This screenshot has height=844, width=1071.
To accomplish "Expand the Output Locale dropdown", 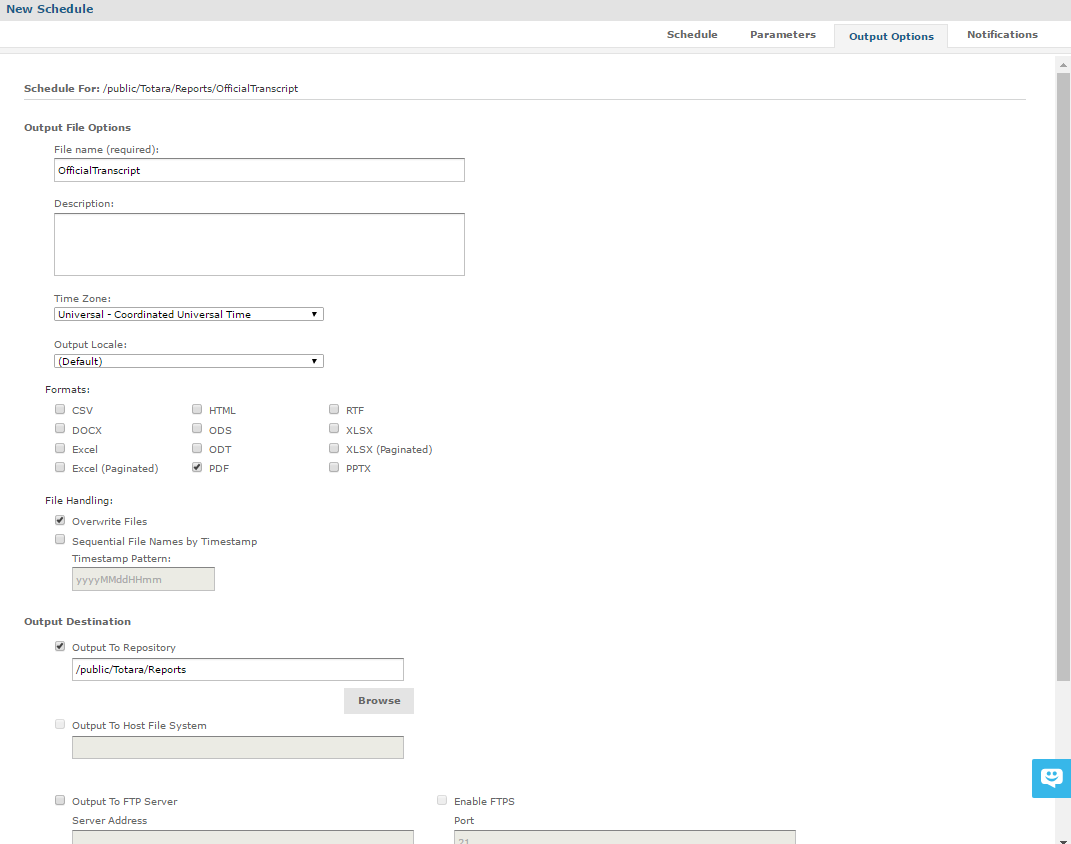I will [x=188, y=361].
